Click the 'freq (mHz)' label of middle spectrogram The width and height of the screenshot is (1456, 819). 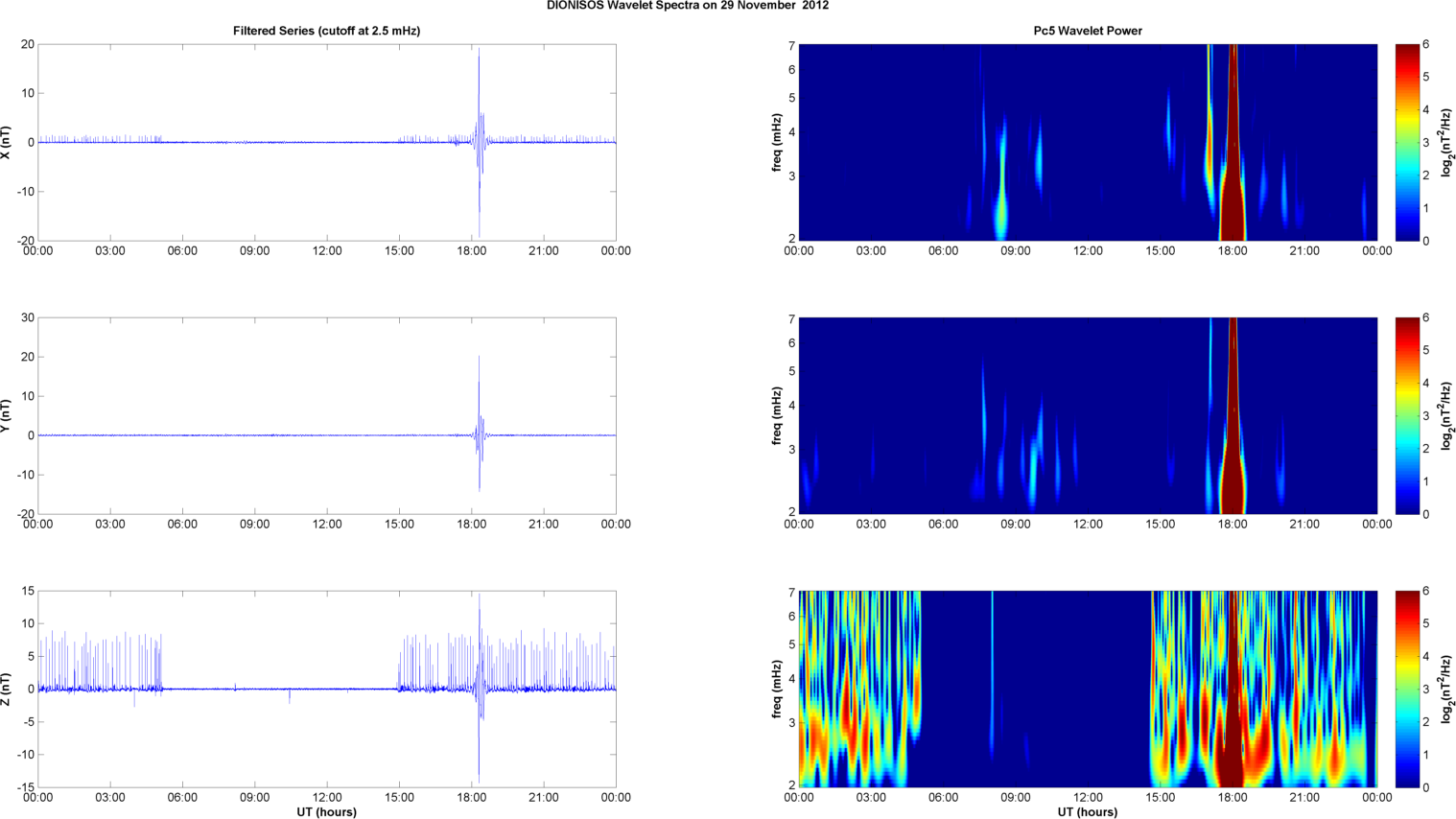(x=777, y=416)
